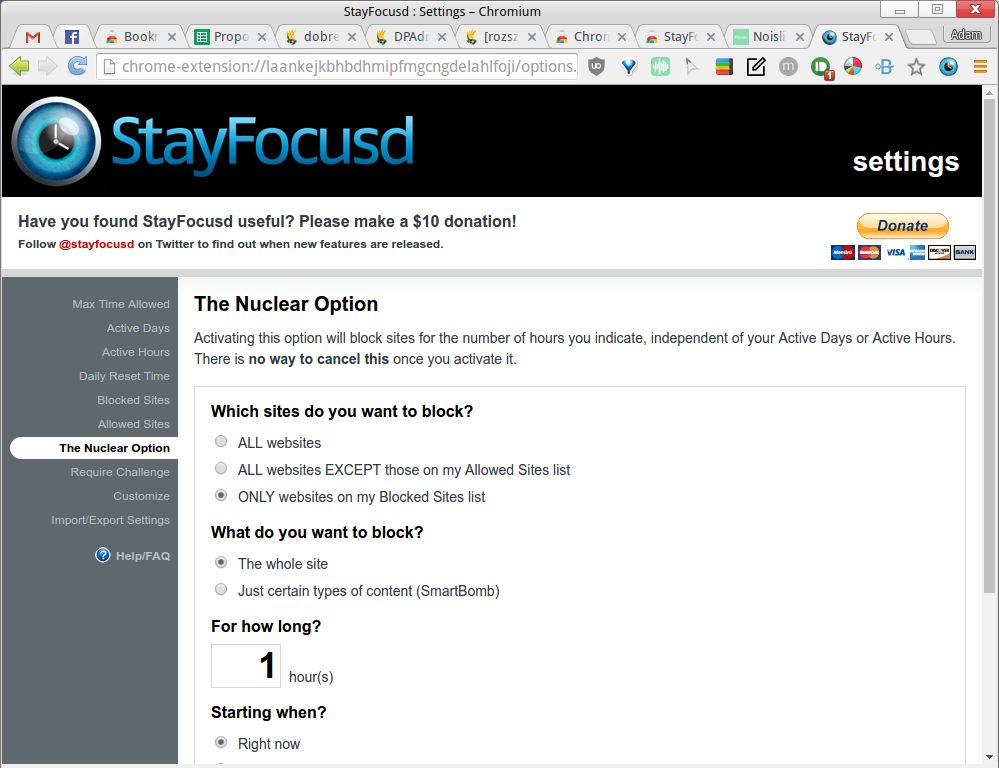999x768 pixels.
Task: Open the StayFocusd eye extension icon in toolbar
Action: pyautogui.click(x=949, y=66)
